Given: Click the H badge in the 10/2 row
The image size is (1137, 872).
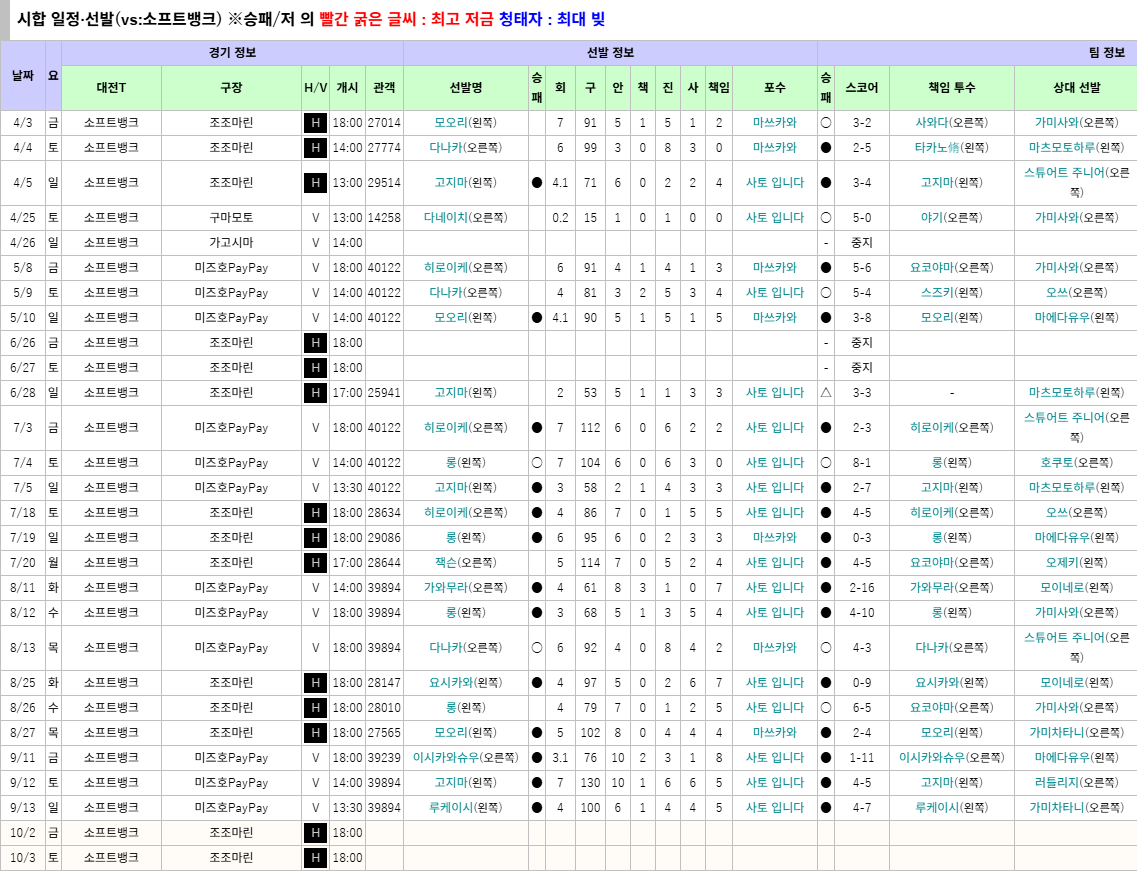Looking at the screenshot, I should click(x=315, y=833).
